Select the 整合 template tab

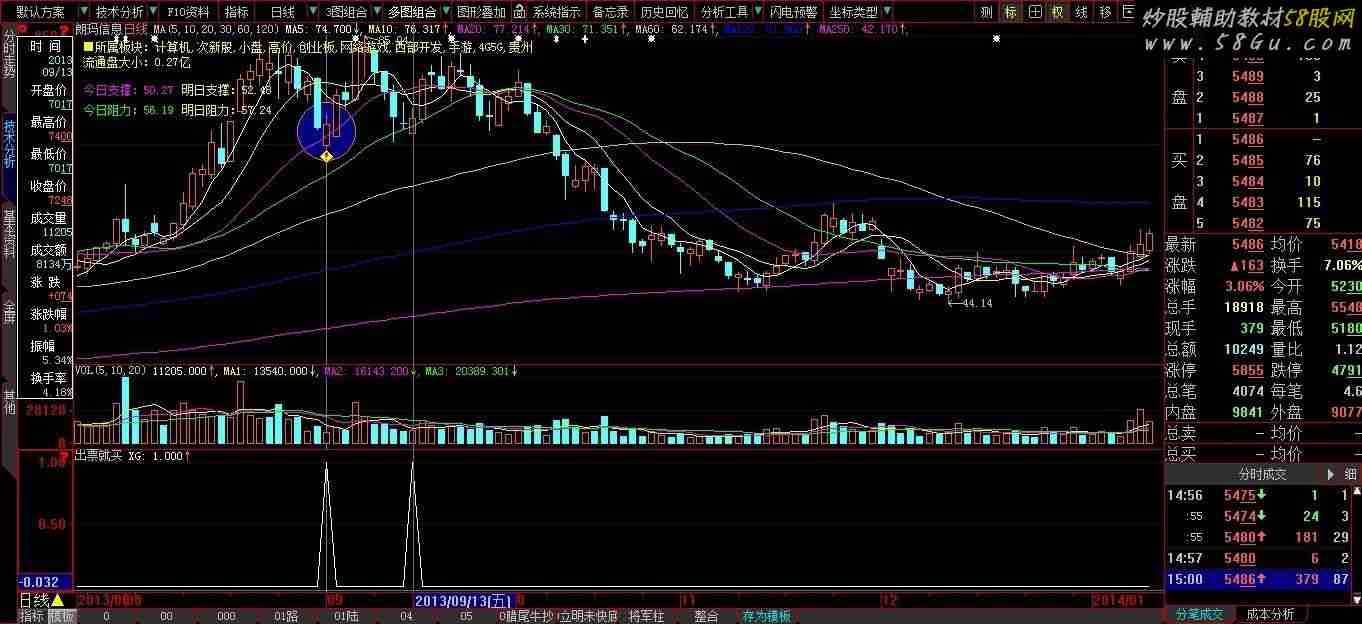coord(706,616)
